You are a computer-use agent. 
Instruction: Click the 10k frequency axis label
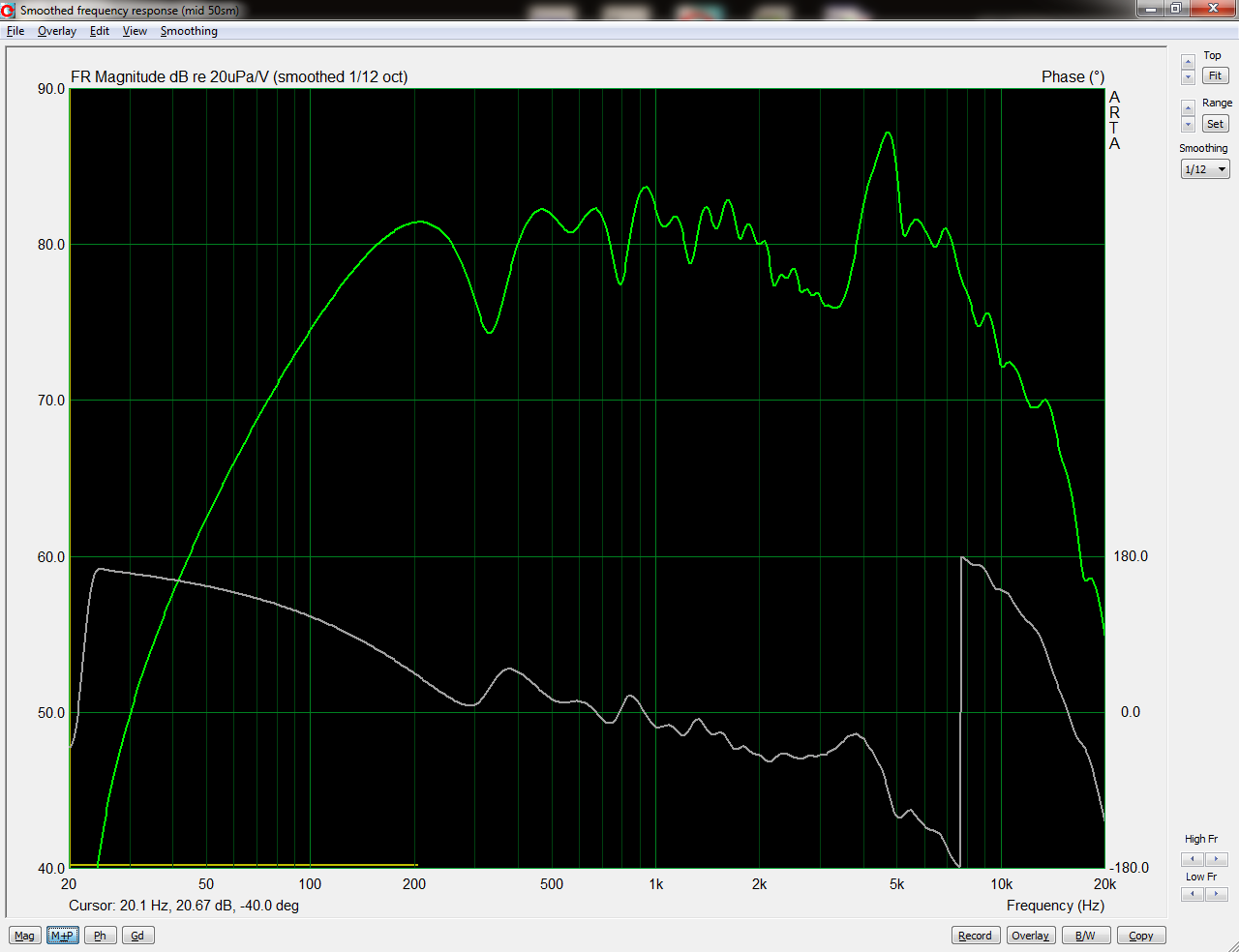tap(1002, 884)
